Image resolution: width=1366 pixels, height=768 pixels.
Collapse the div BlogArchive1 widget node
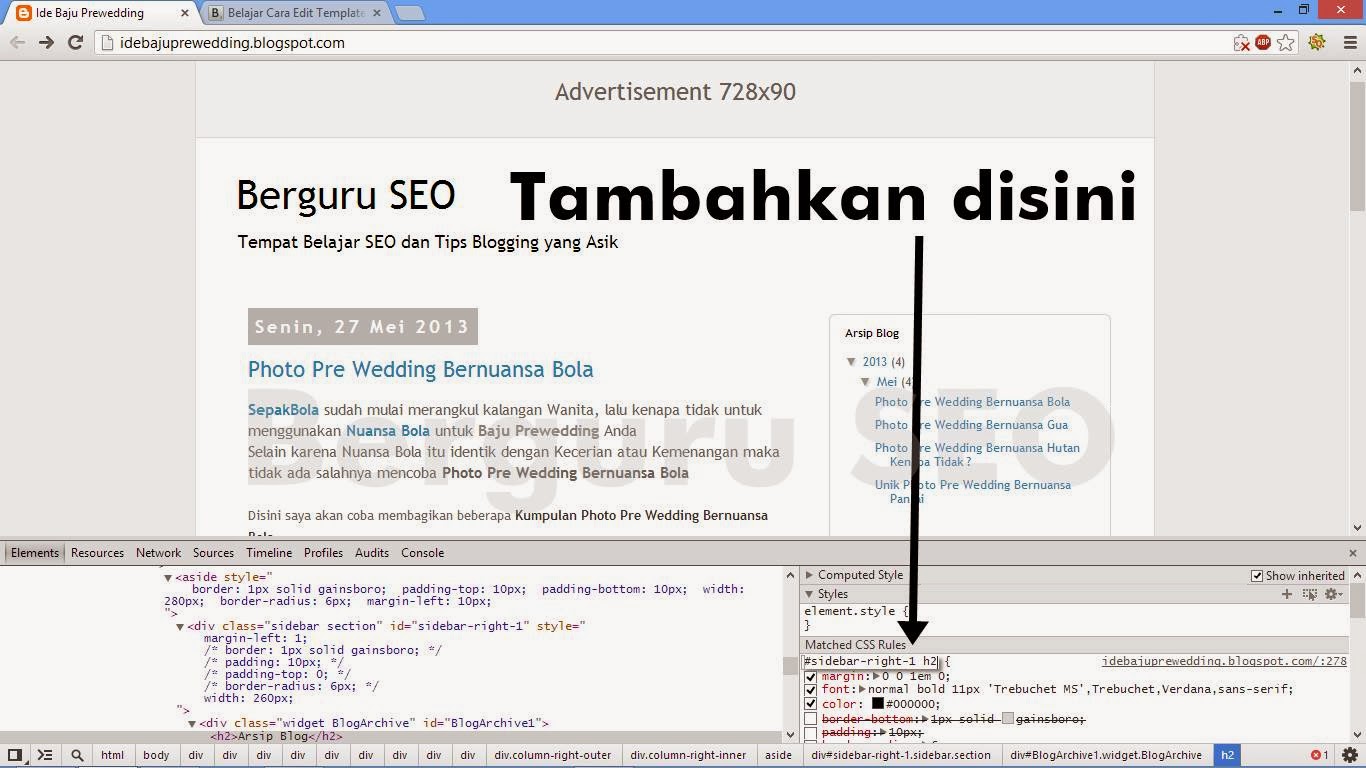point(192,723)
